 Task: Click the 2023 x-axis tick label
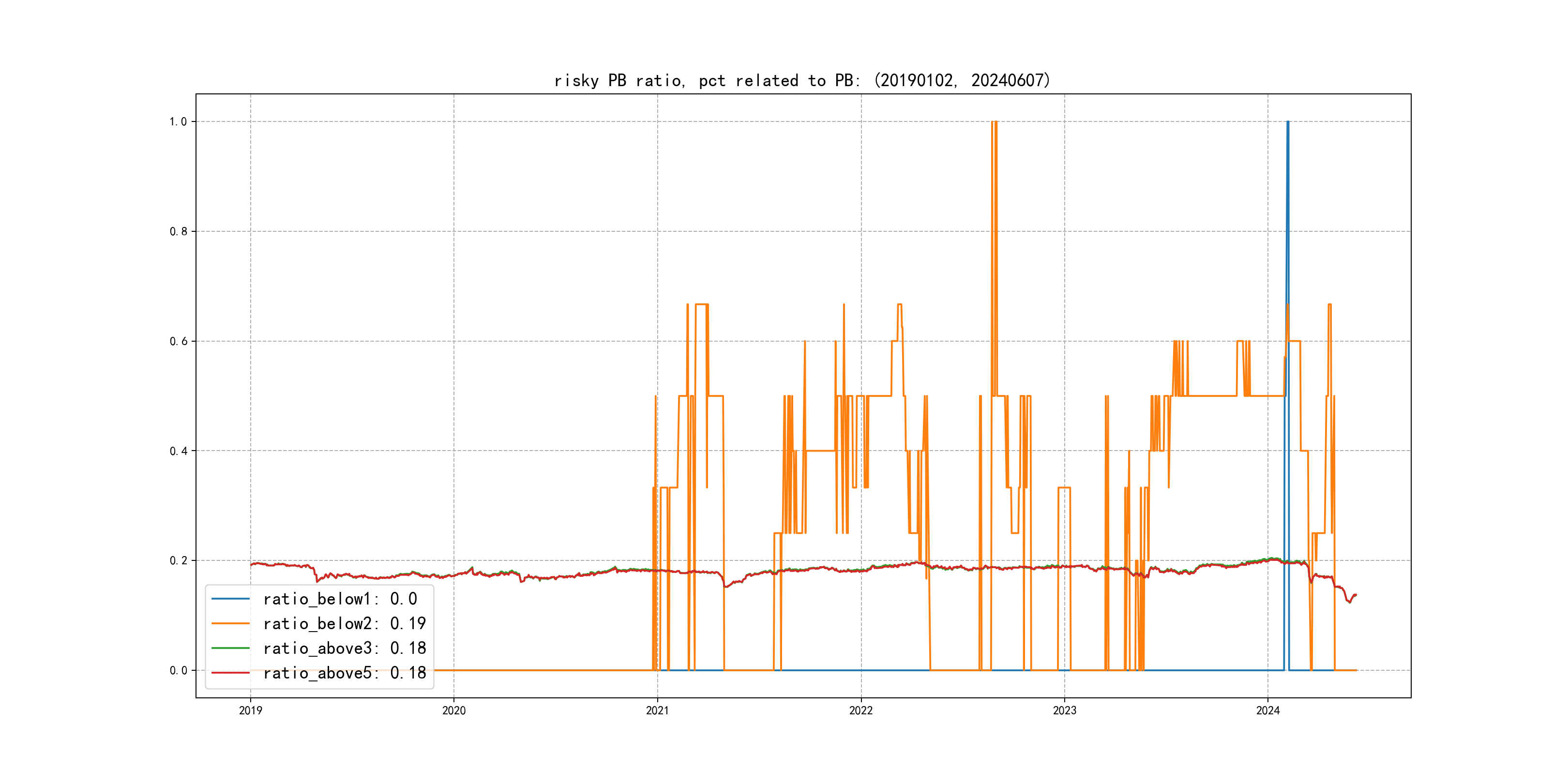point(1065,710)
